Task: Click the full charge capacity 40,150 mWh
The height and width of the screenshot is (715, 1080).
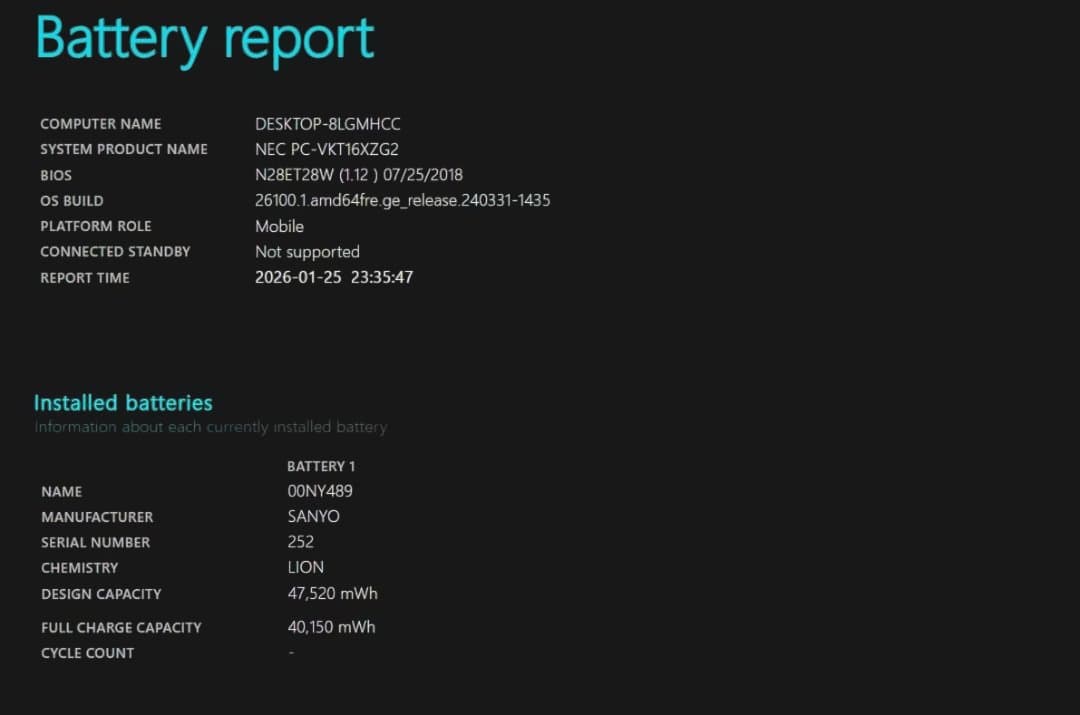Action: (x=332, y=627)
